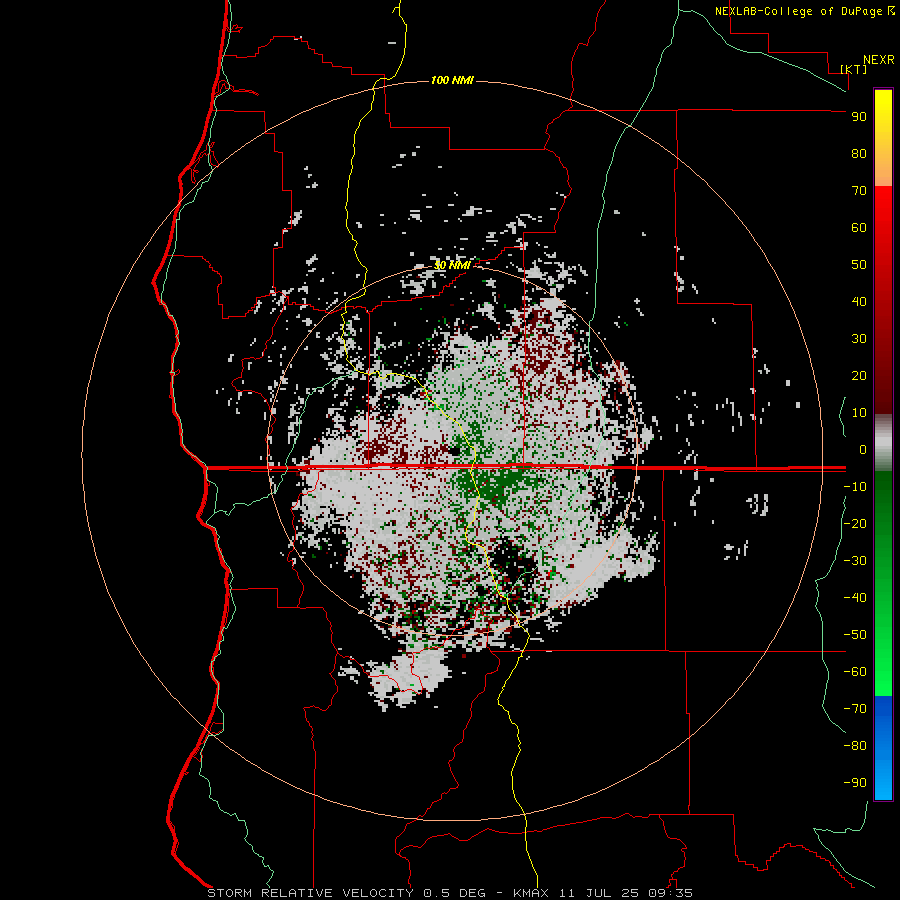
Task: Click the 50 value on the velocity scale
Action: [859, 265]
